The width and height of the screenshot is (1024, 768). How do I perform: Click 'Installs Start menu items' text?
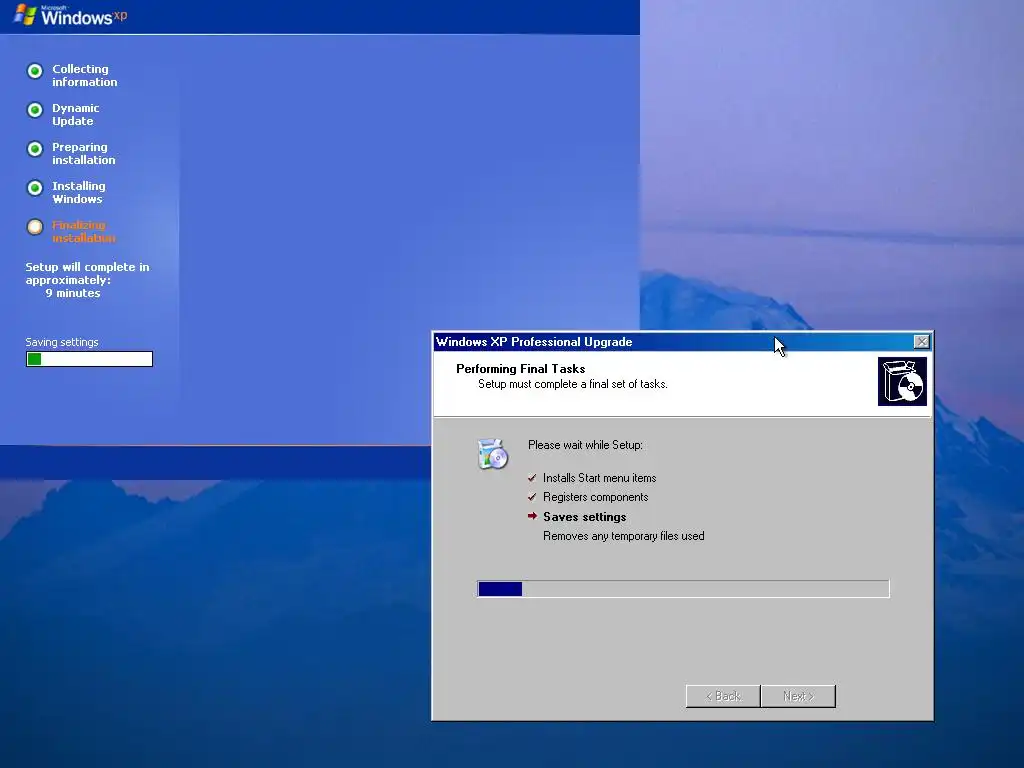tap(600, 478)
